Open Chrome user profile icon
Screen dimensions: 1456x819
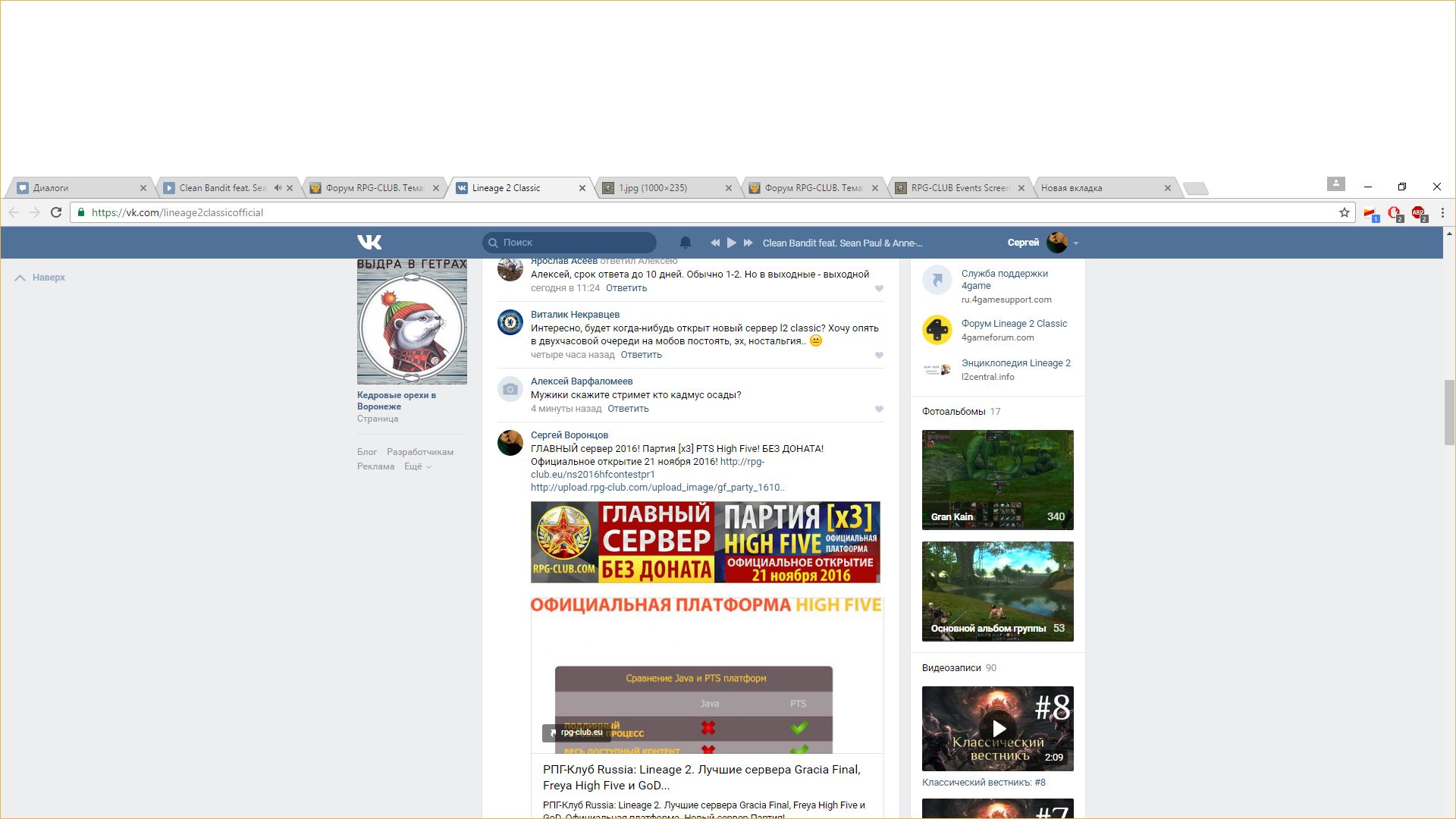click(x=1335, y=184)
